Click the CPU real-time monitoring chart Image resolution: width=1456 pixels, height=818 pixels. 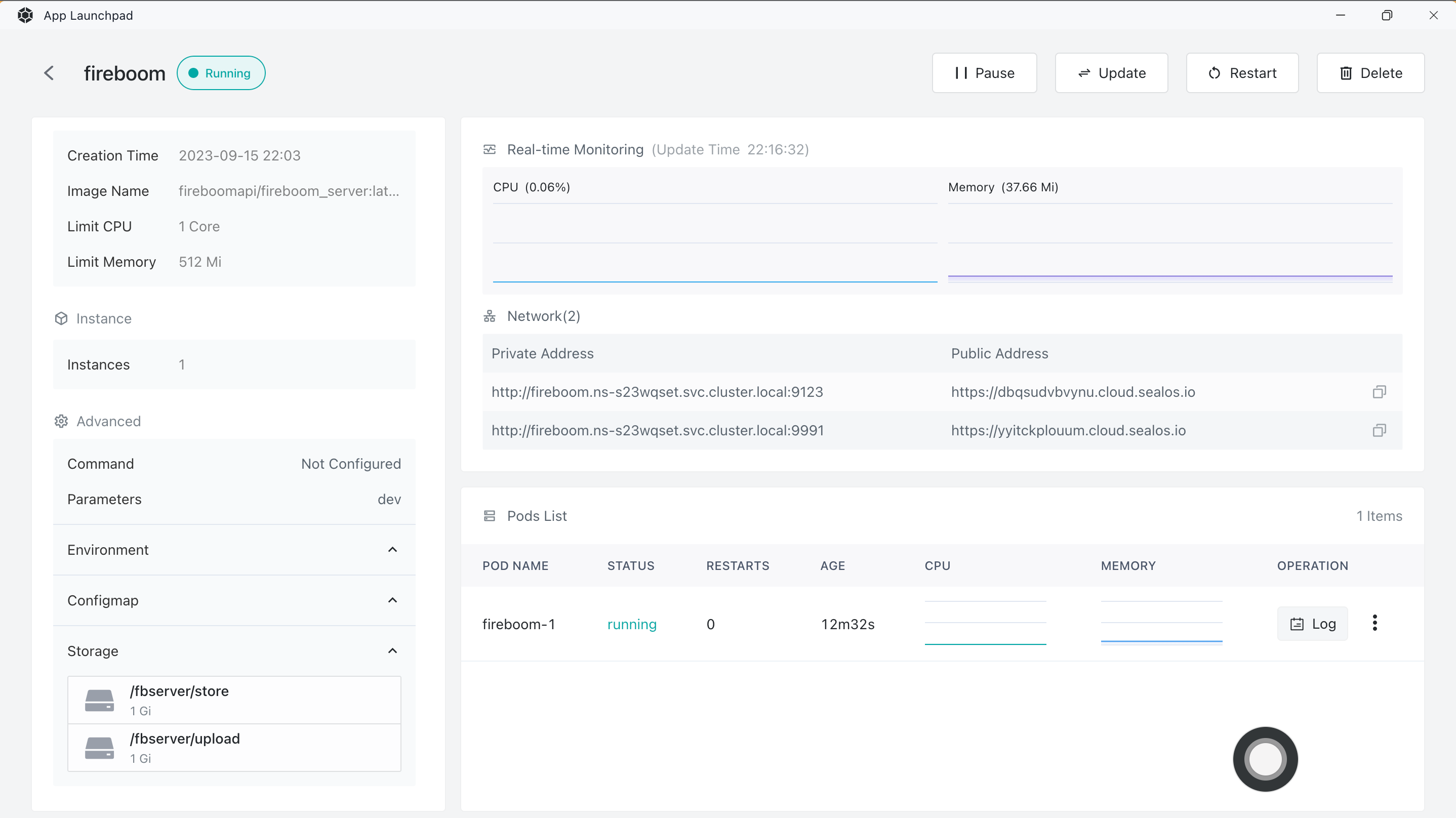click(x=714, y=243)
